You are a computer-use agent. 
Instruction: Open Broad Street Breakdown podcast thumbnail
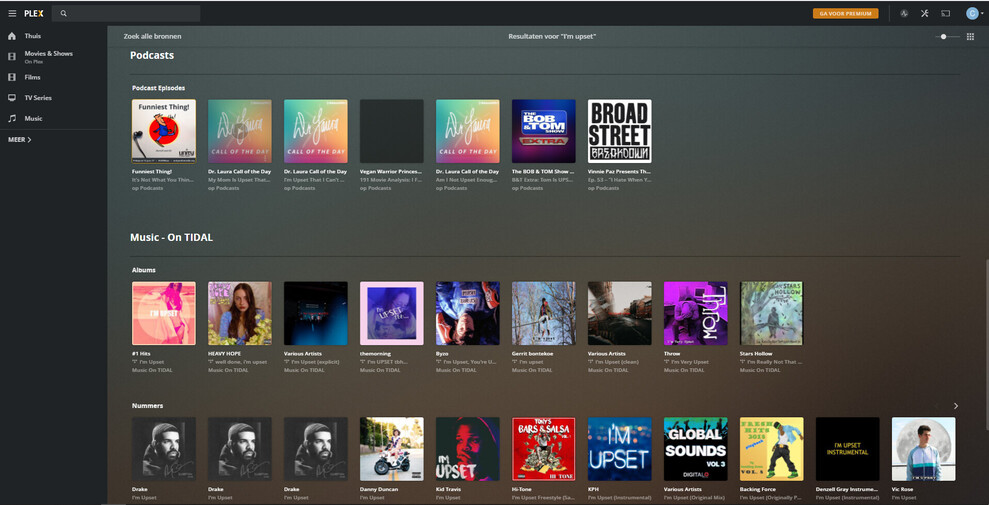coord(619,131)
